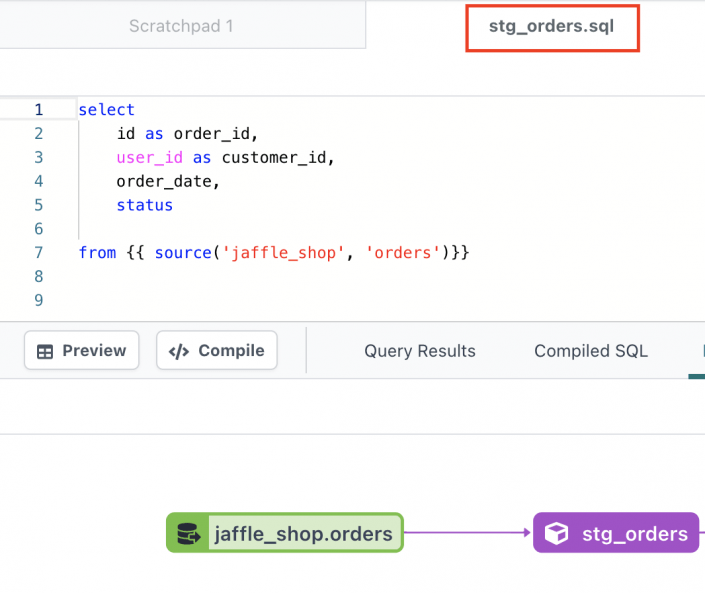Switch to the Scratchpad 1 tab

181,26
